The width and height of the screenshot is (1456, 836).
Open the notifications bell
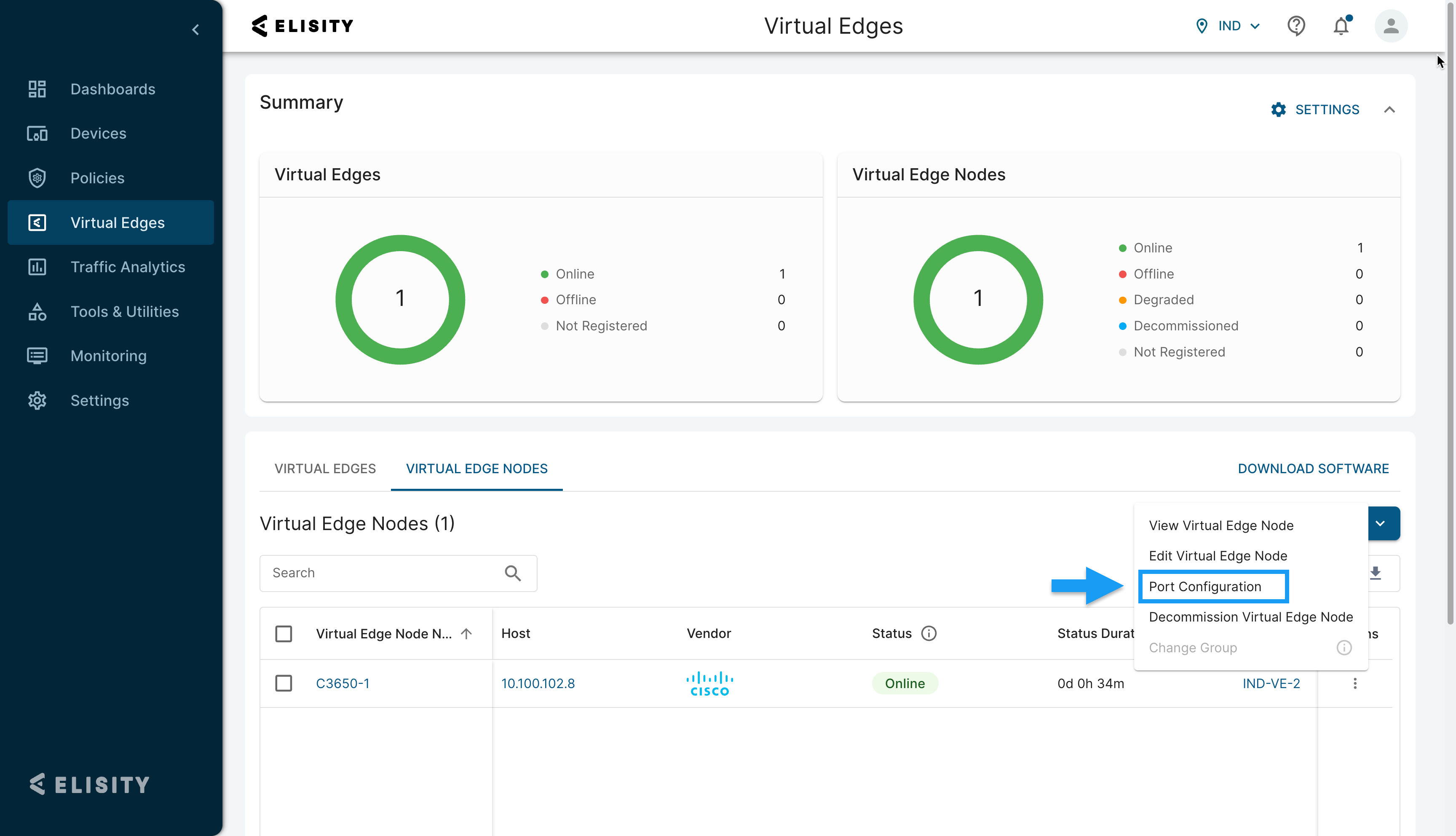1341,26
